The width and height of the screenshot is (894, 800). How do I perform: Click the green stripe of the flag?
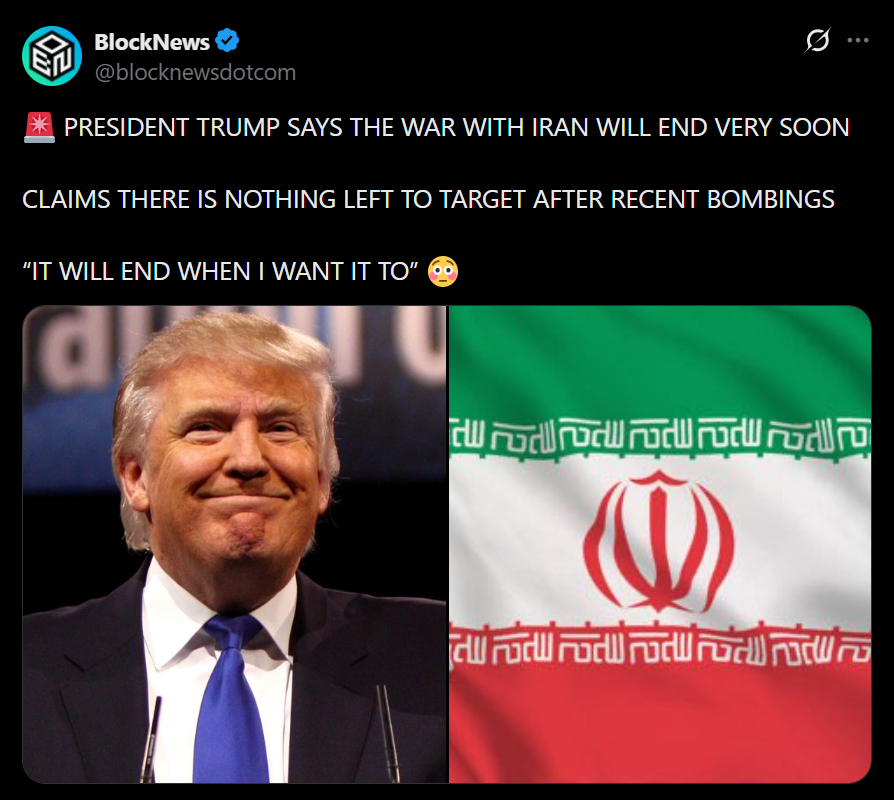[x=660, y=364]
